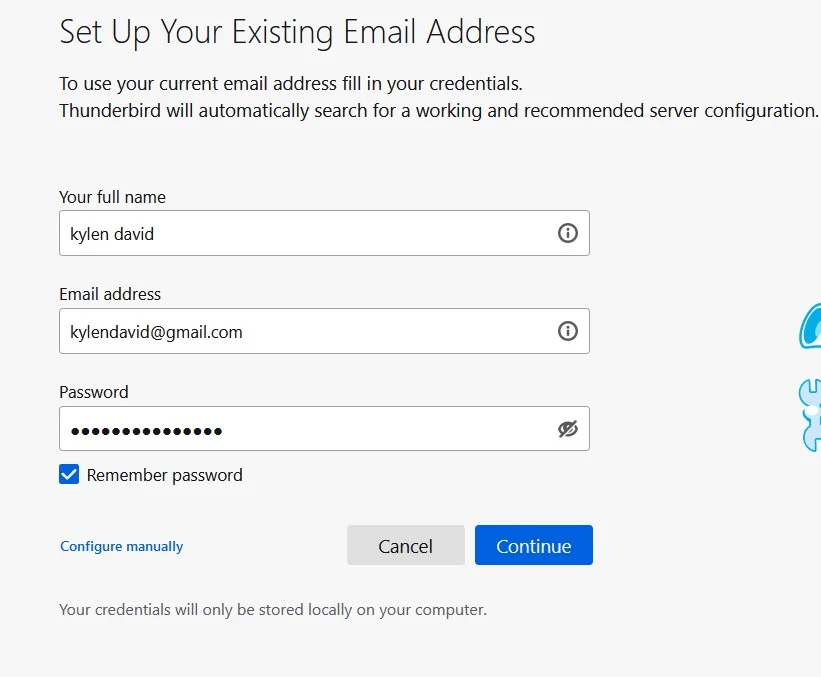Click the Set Up Your Existing Email Address heading
Viewport: 821px width, 677px height.
click(x=297, y=32)
